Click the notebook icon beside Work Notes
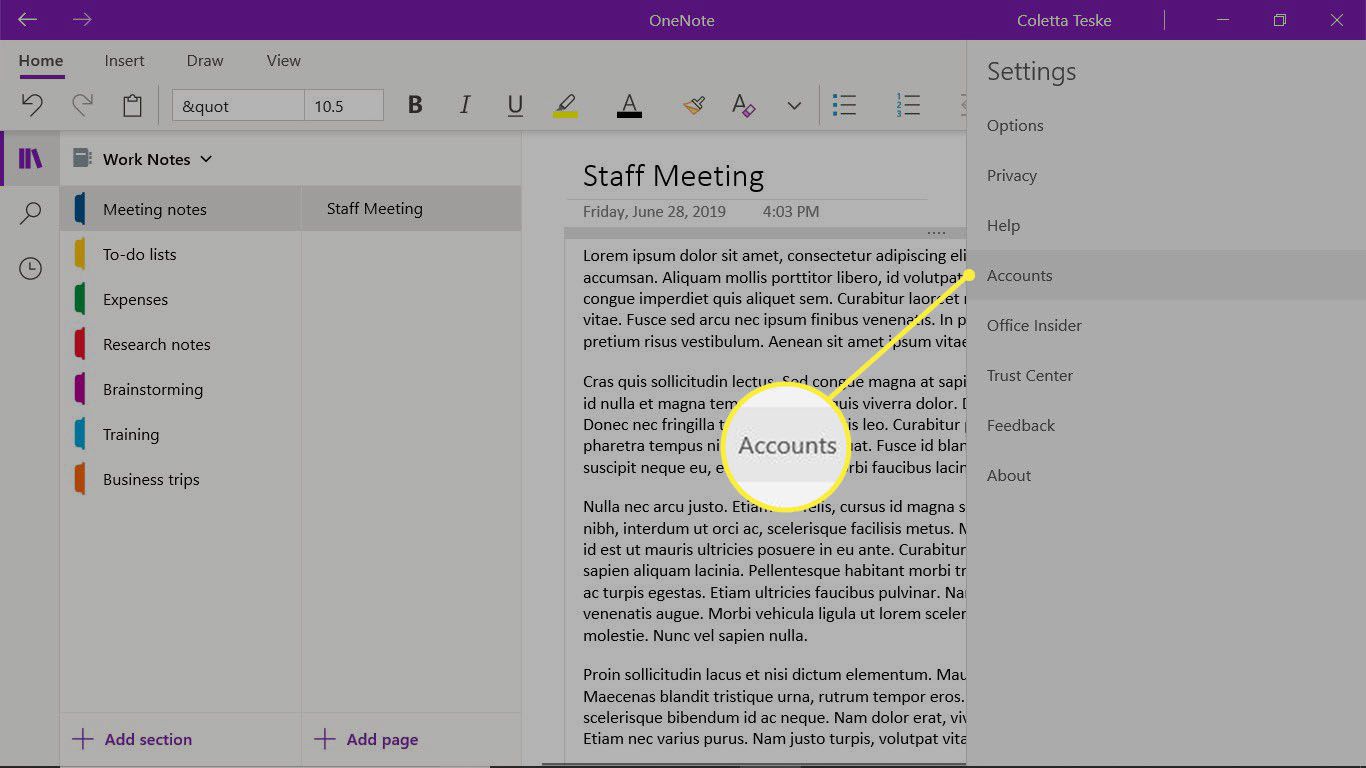 point(82,159)
